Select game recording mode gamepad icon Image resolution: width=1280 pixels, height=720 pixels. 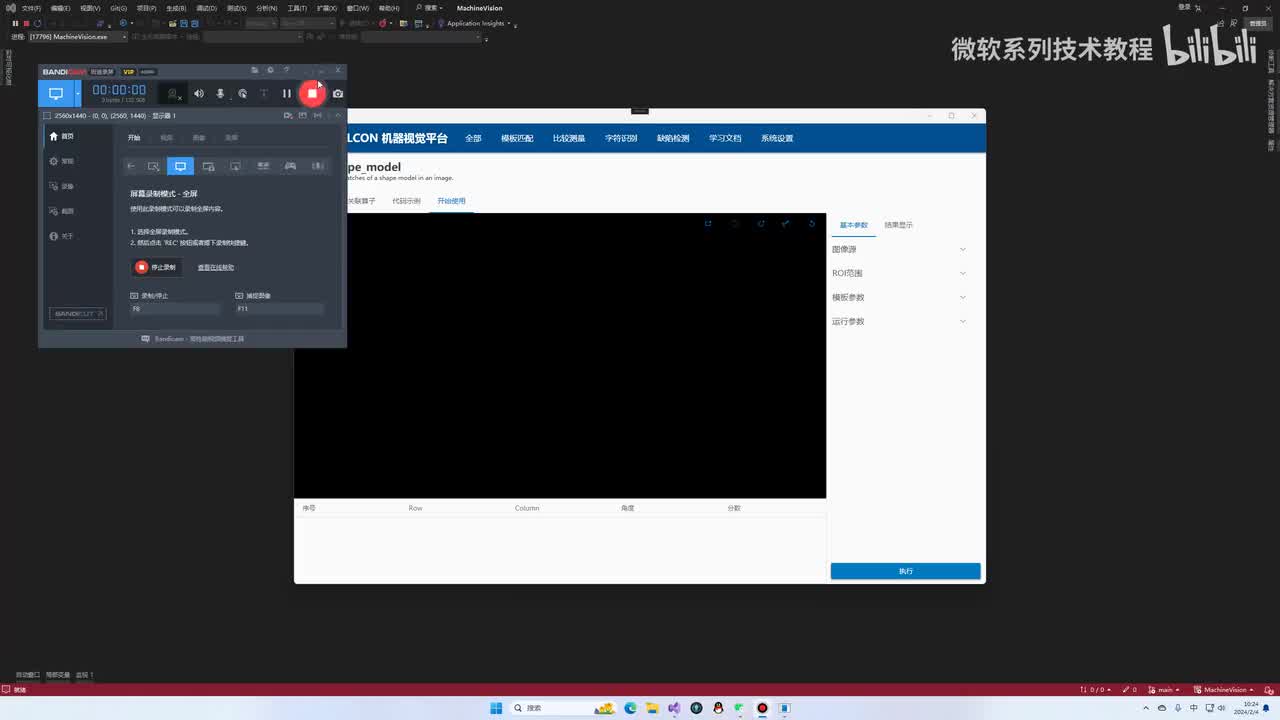pos(290,166)
